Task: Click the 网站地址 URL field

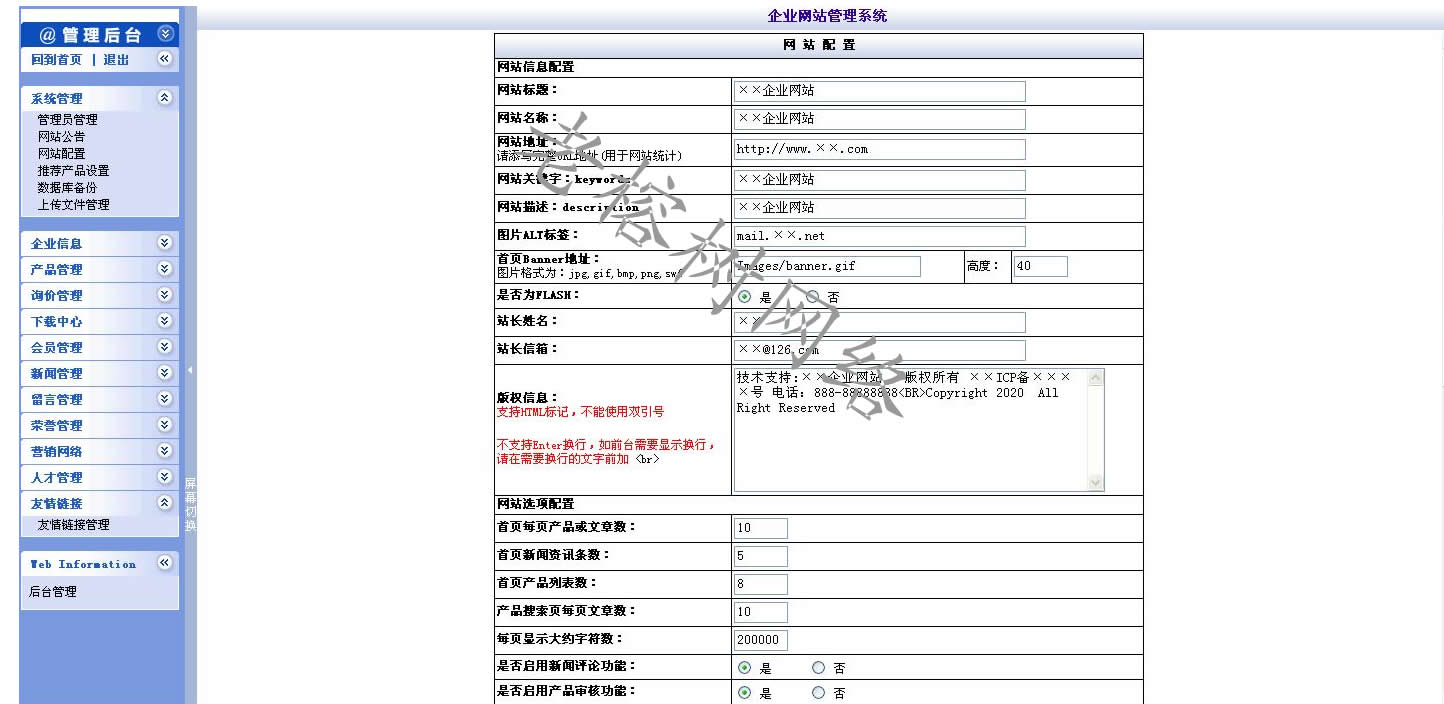Action: point(879,149)
